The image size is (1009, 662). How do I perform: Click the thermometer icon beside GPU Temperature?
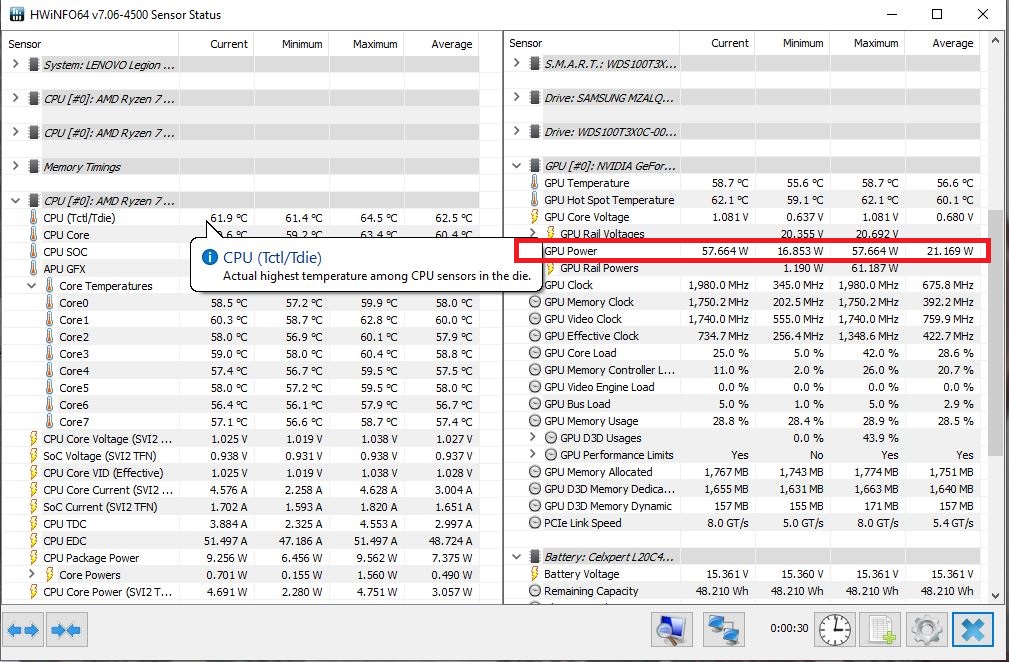(x=534, y=183)
